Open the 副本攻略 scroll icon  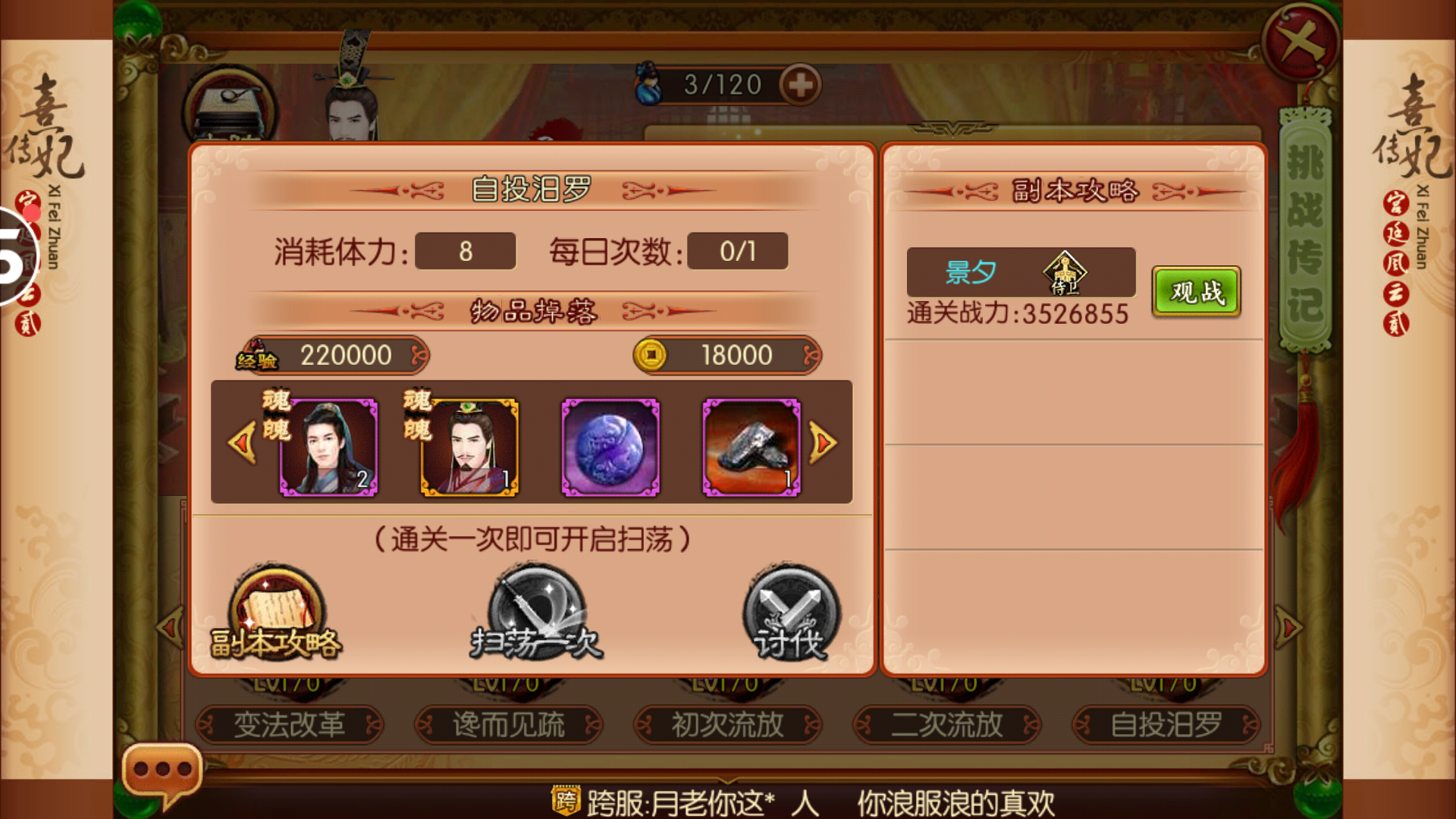coord(277,613)
